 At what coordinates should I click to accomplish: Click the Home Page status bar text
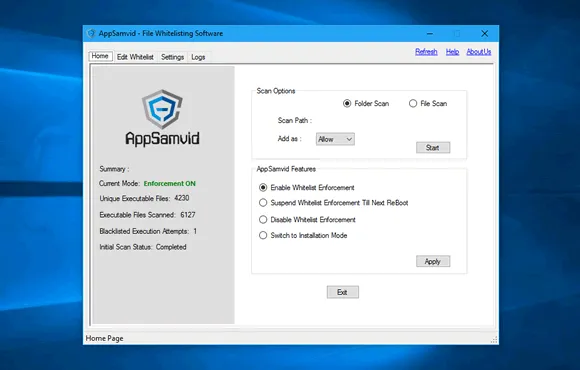pos(104,338)
